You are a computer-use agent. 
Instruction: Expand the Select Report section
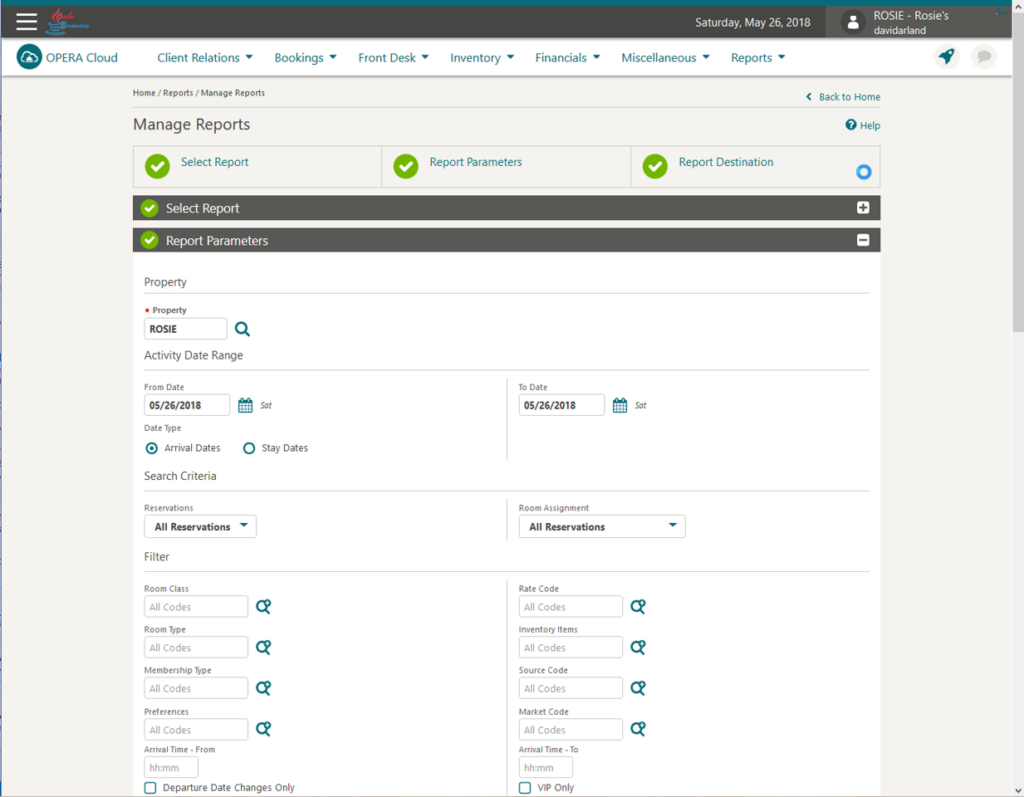click(x=863, y=208)
